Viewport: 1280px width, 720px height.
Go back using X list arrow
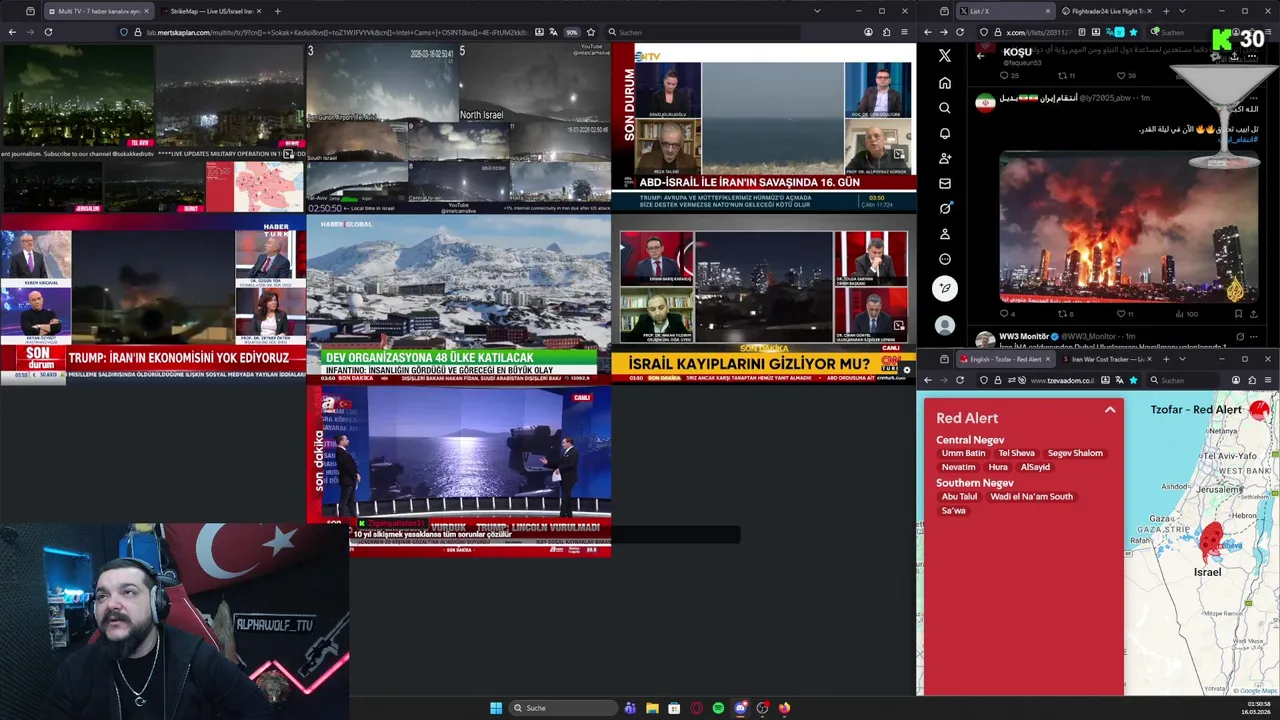coord(980,56)
